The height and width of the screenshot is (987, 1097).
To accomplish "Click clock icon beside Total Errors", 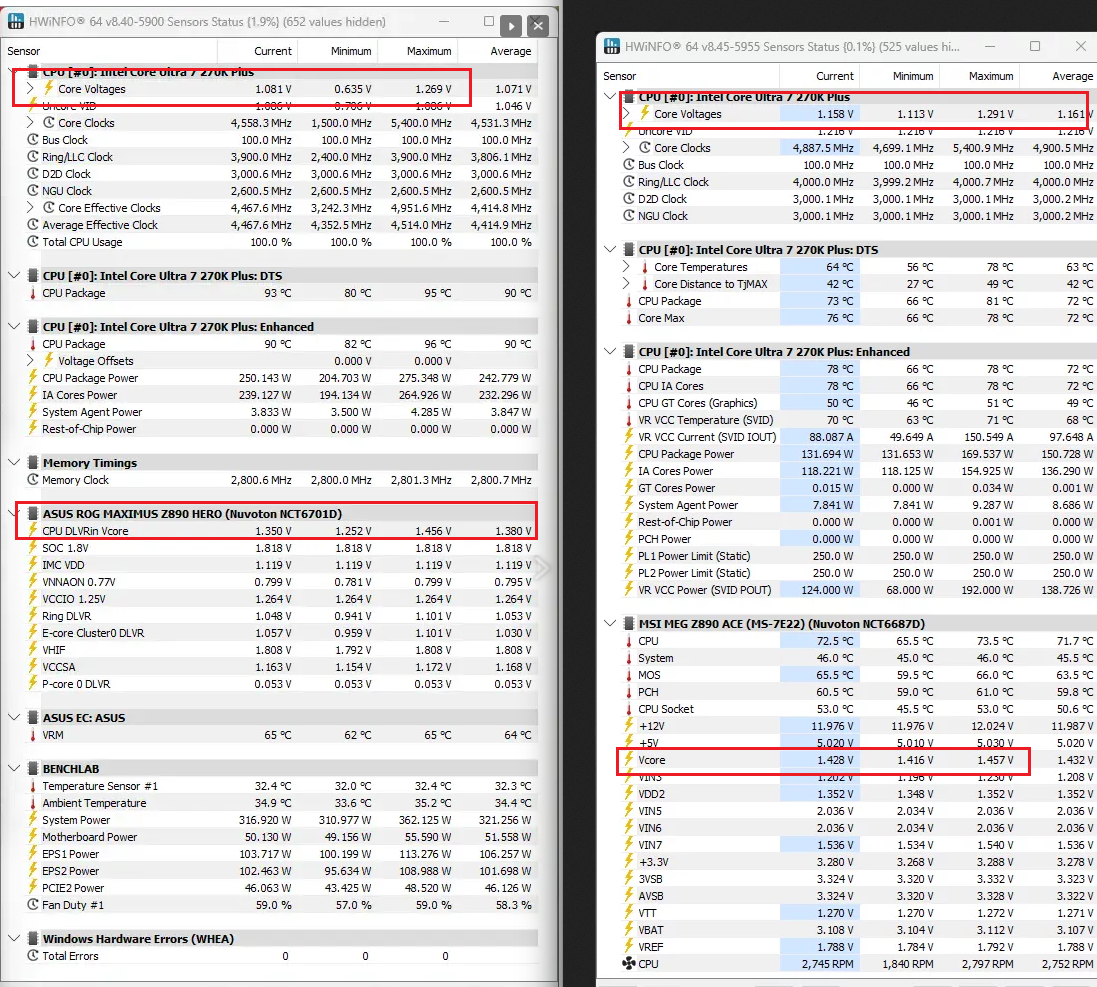I will tap(33, 956).
